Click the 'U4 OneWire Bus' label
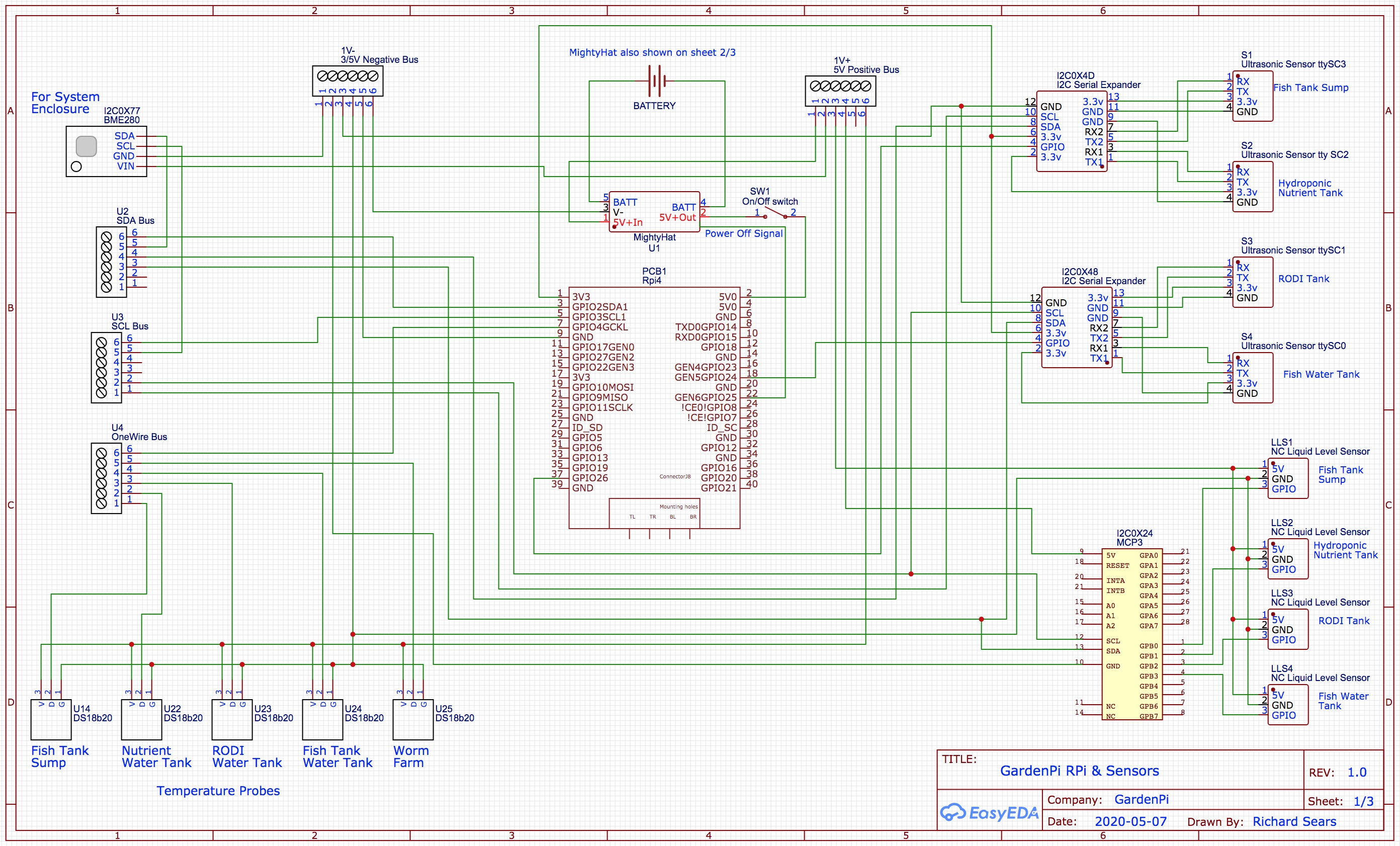This screenshot has height=846, width=1400. point(139,433)
